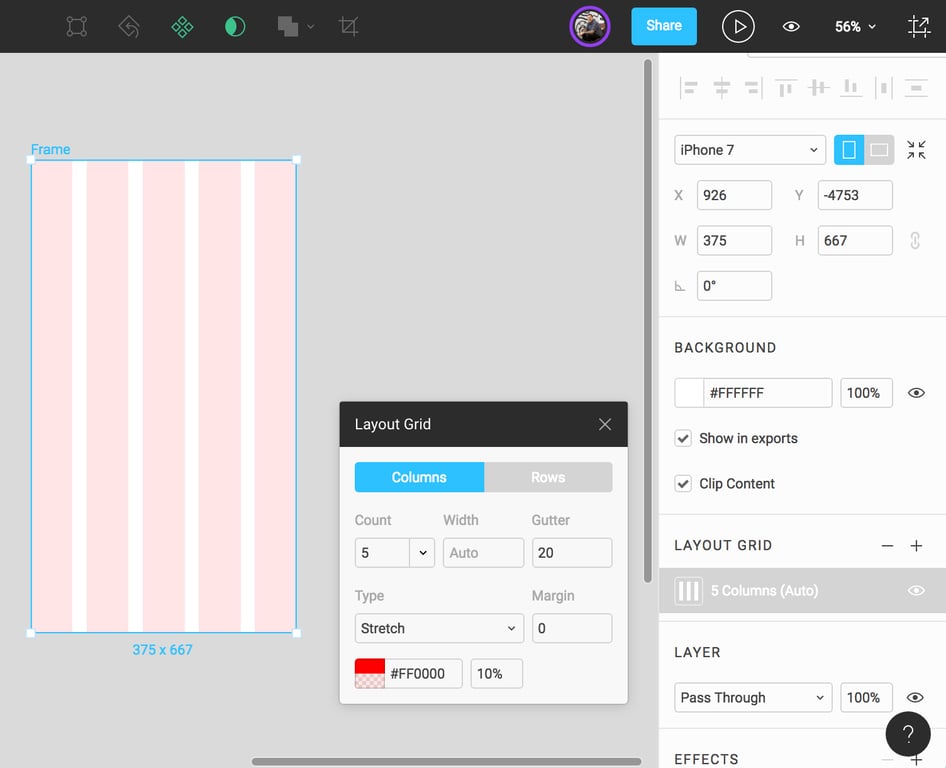Select the Columns tab
This screenshot has height=768, width=946.
point(419,477)
